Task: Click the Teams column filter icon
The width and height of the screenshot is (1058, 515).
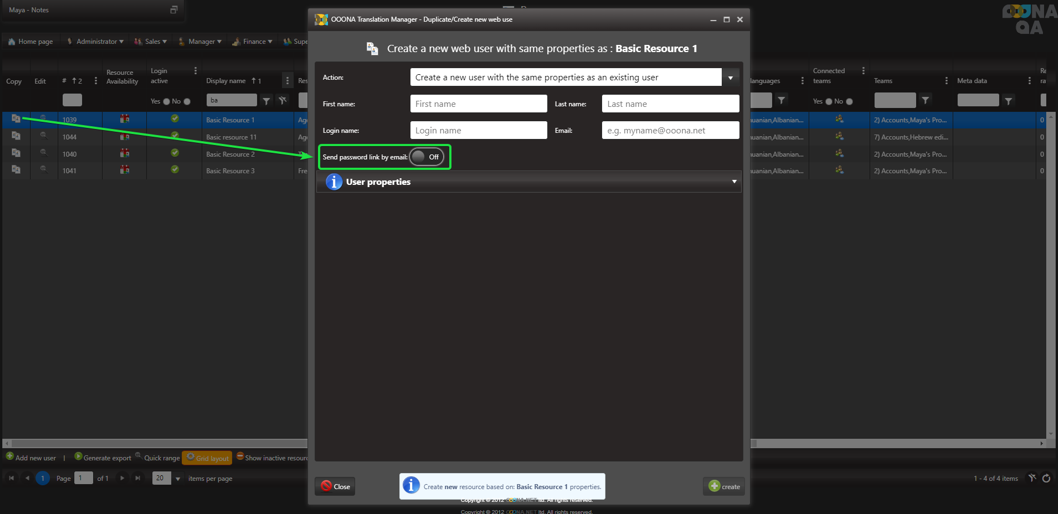Action: [925, 101]
